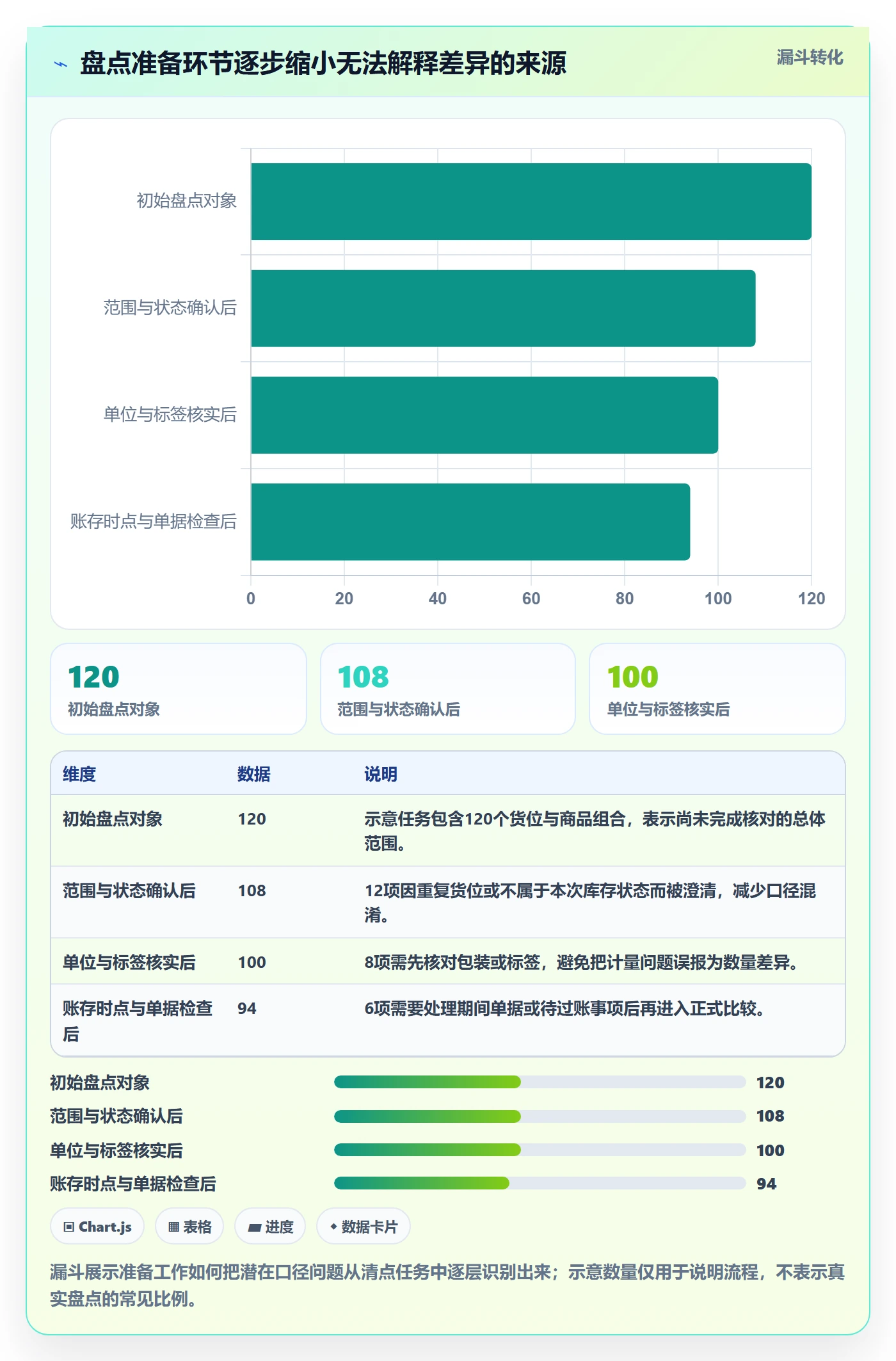Screen dimensions: 896x1361
Task: Click the 账存时点与单据检查后 bar in the chart
Action: coord(470,522)
